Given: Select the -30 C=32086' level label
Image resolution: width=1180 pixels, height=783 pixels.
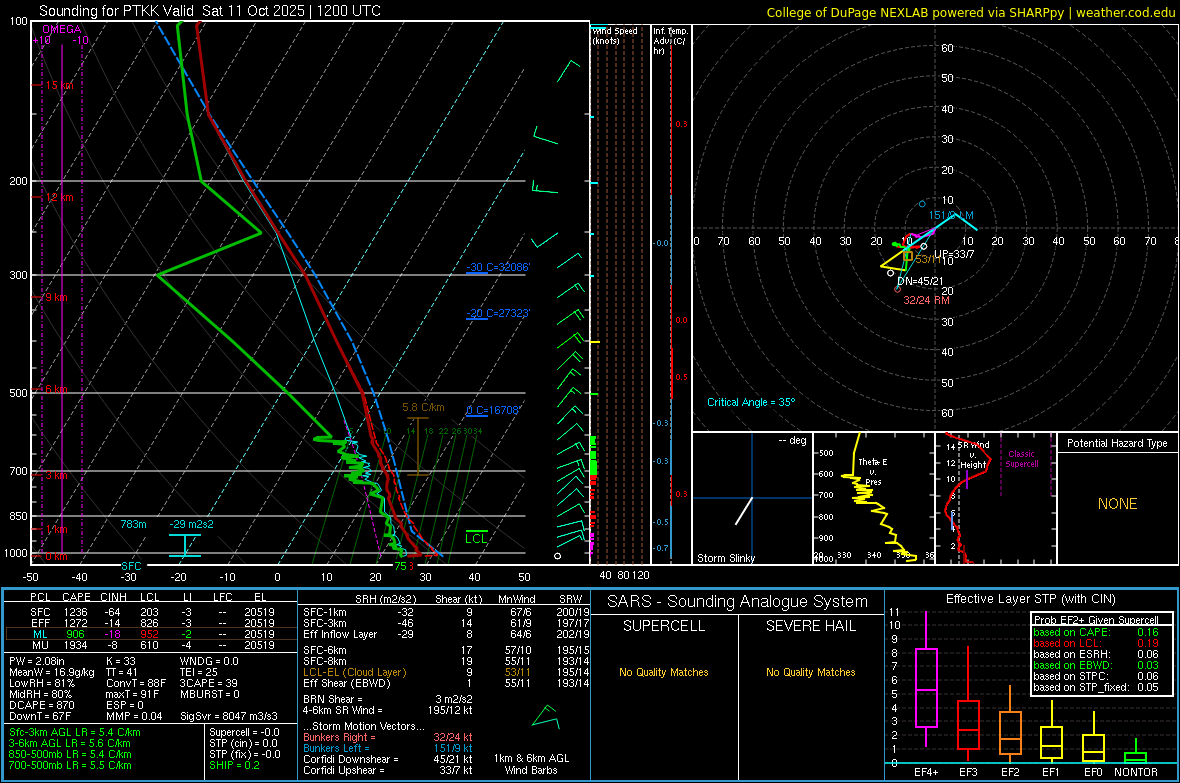Looking at the screenshot, I should (x=498, y=267).
